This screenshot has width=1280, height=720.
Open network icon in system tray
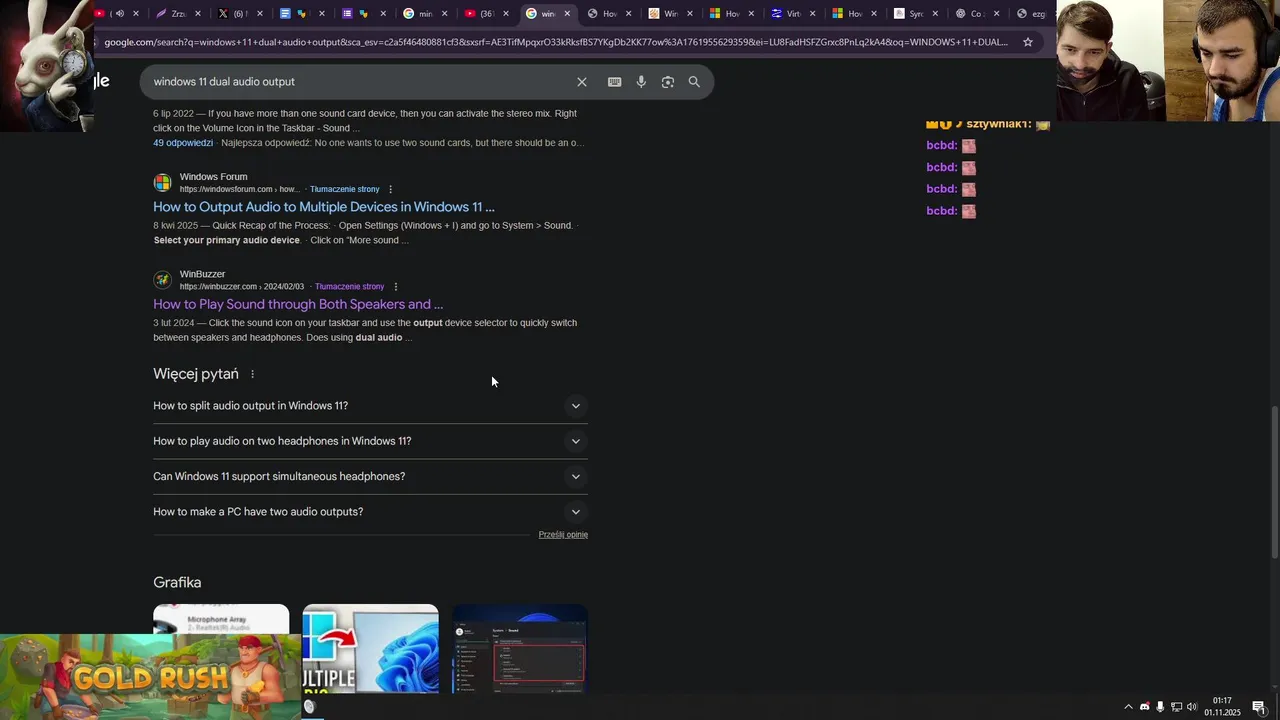[1176, 707]
